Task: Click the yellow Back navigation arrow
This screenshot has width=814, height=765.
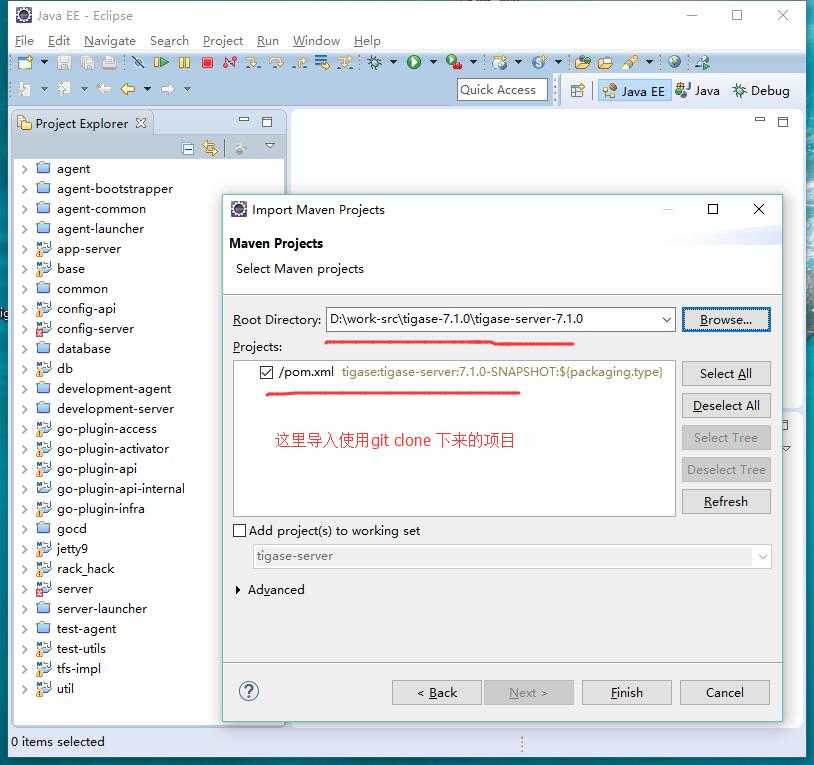Action: coord(128,89)
